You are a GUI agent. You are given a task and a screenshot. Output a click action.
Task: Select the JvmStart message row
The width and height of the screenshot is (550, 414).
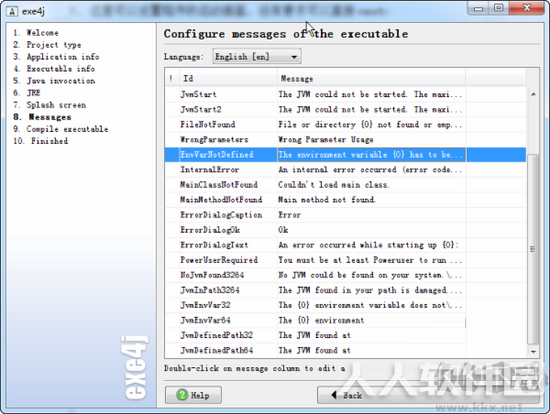pos(345,94)
